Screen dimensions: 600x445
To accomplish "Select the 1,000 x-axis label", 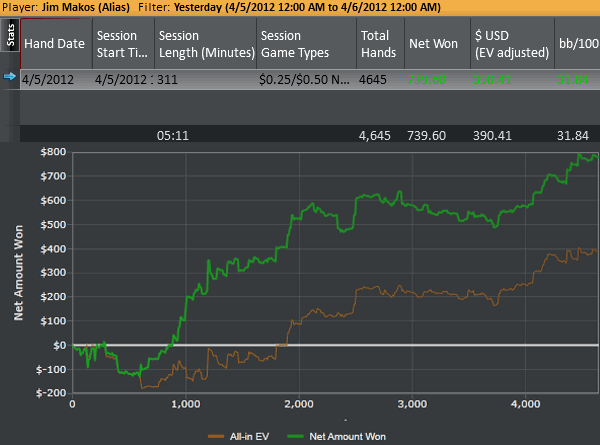I will (x=186, y=404).
